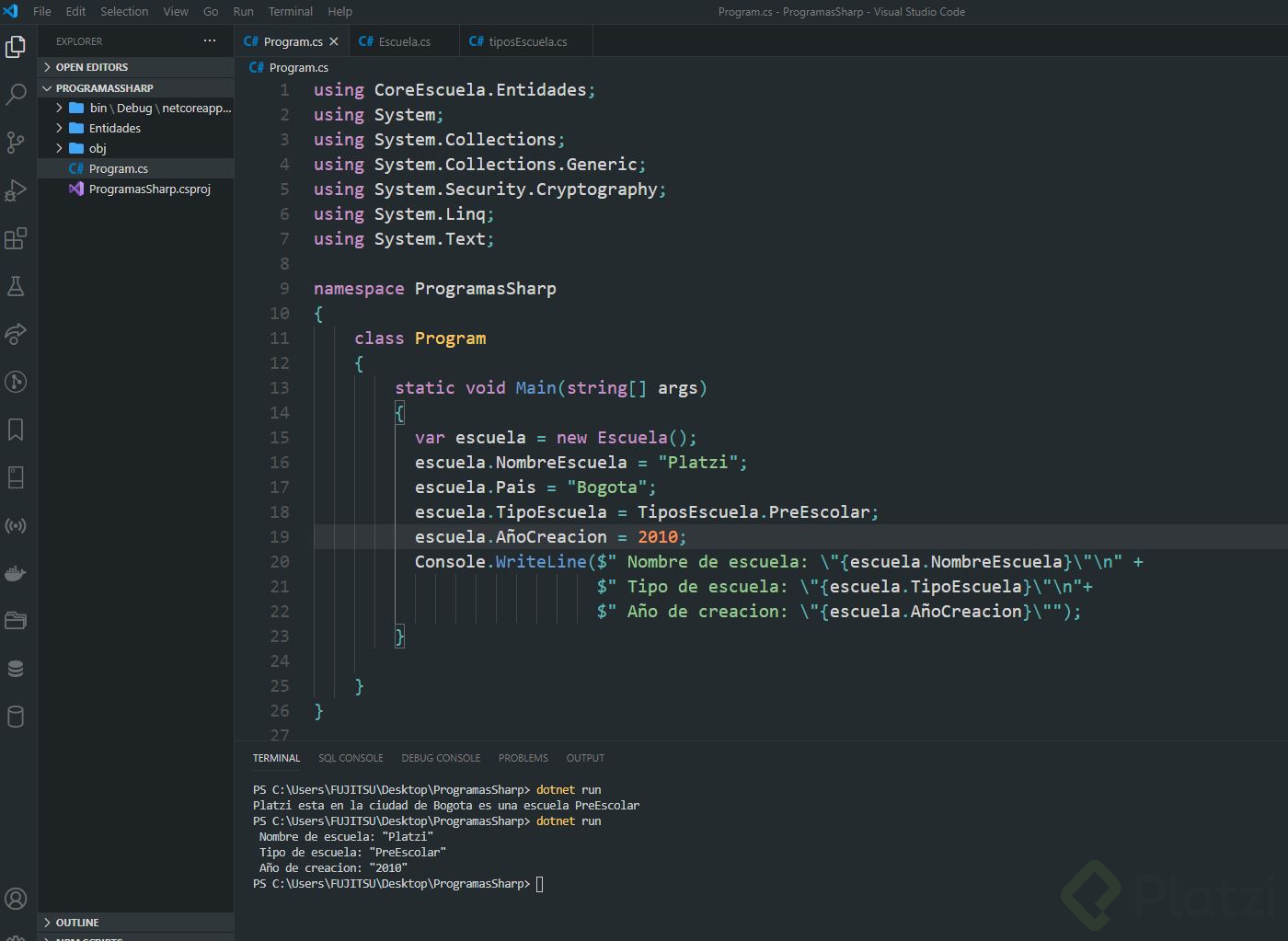Image resolution: width=1288 pixels, height=941 pixels.
Task: Open the Terminal menu
Action: tap(291, 11)
